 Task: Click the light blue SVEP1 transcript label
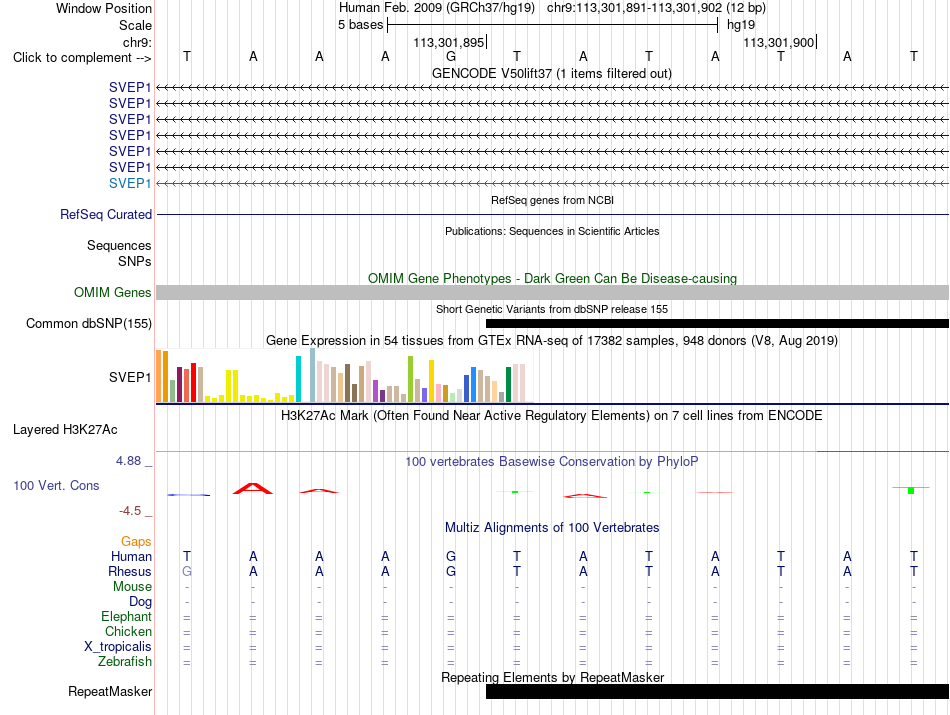[130, 184]
